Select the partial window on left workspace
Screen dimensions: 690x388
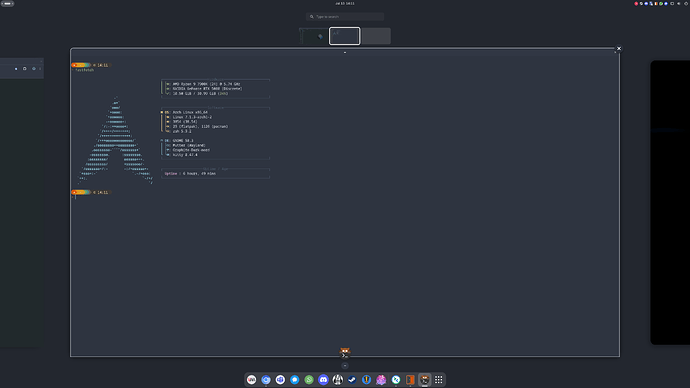pyautogui.click(x=22, y=202)
